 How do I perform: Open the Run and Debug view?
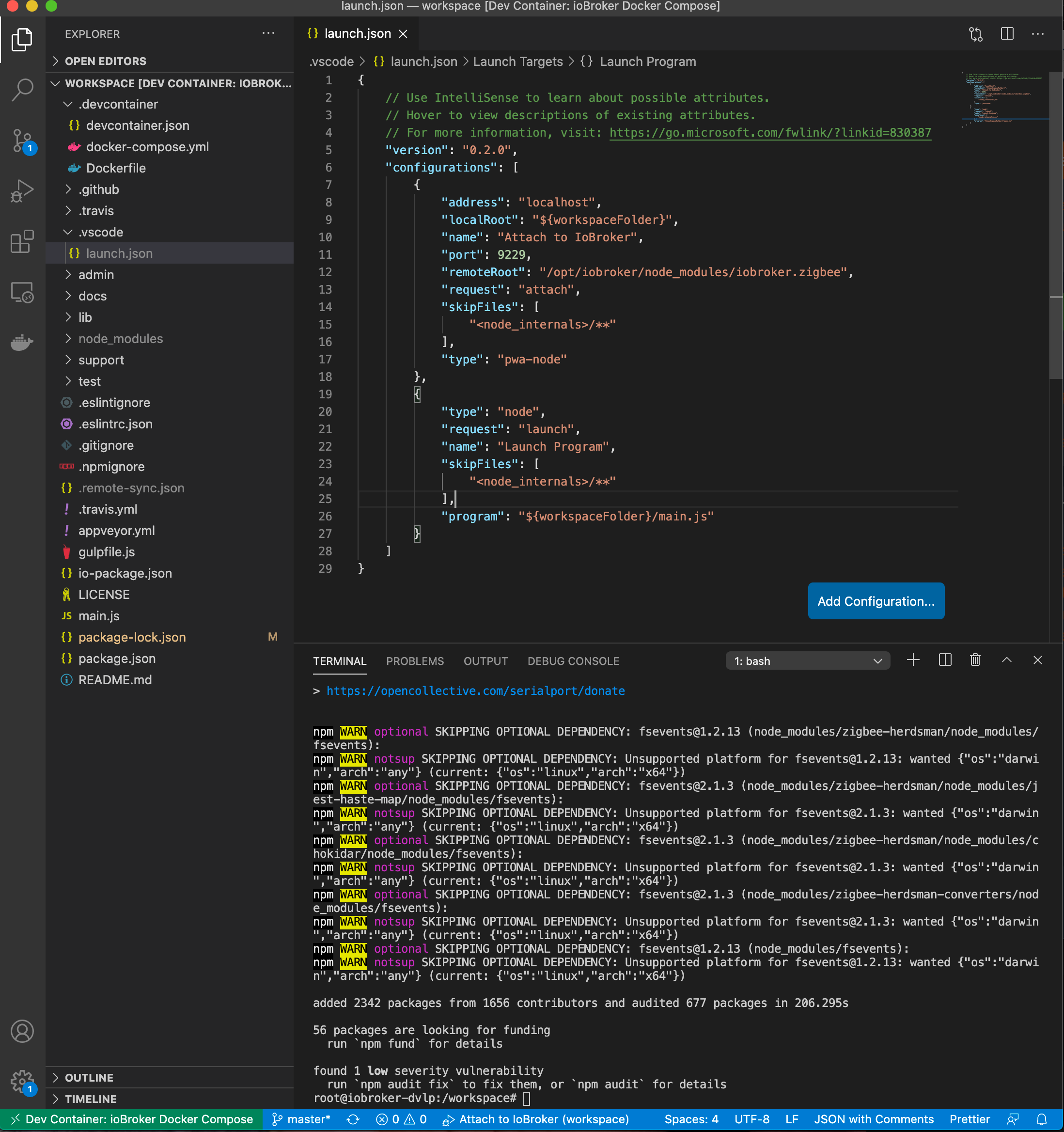coord(22,191)
